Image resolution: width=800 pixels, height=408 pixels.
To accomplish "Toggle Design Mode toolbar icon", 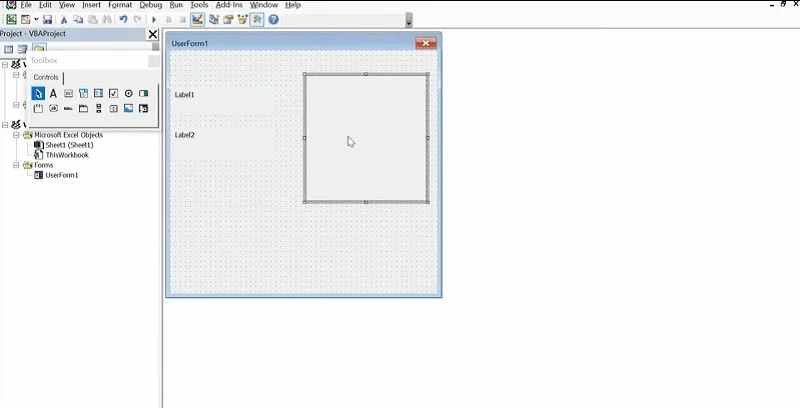I will (197, 19).
